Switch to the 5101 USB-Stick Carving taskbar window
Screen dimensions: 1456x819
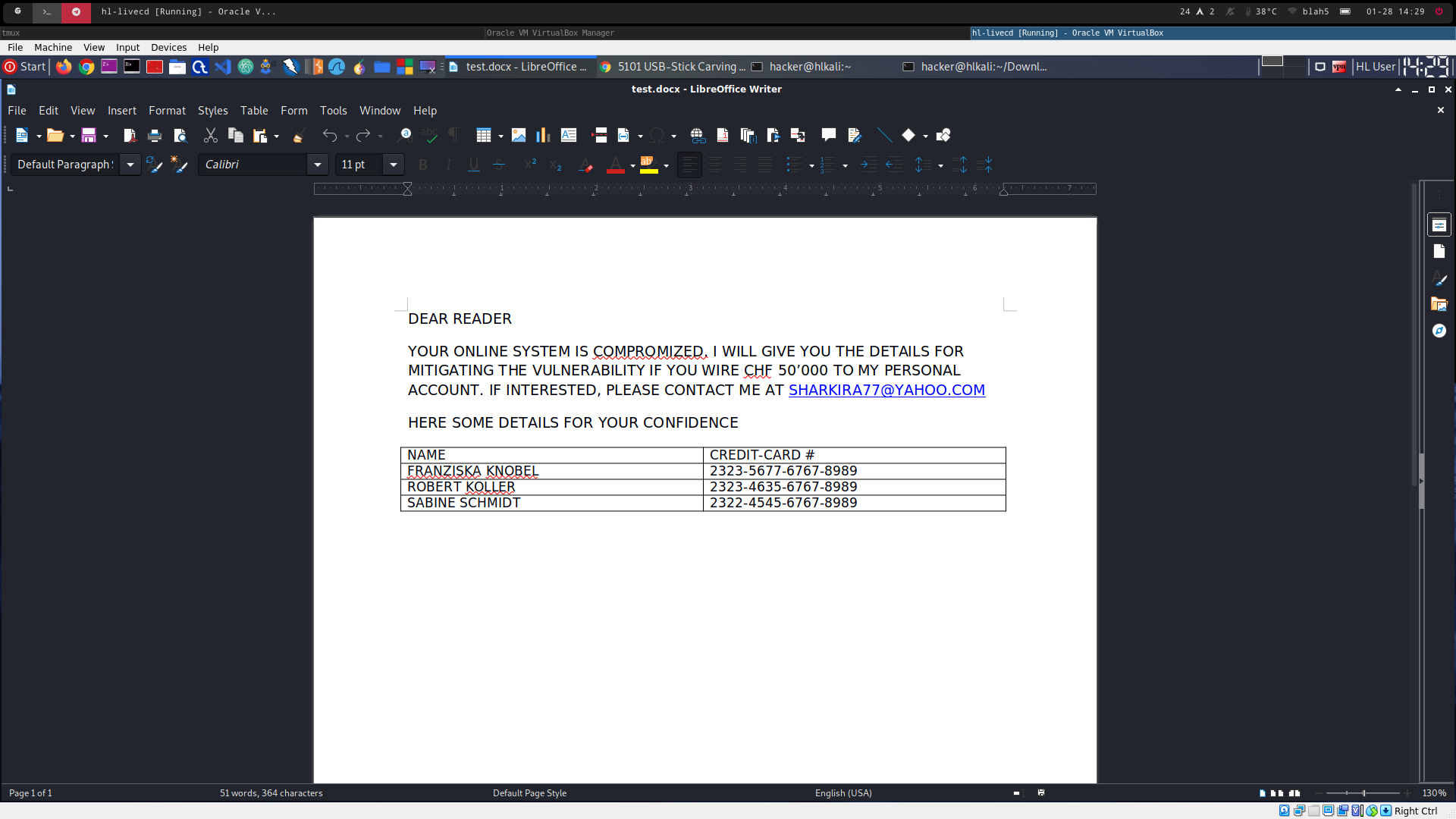[672, 67]
